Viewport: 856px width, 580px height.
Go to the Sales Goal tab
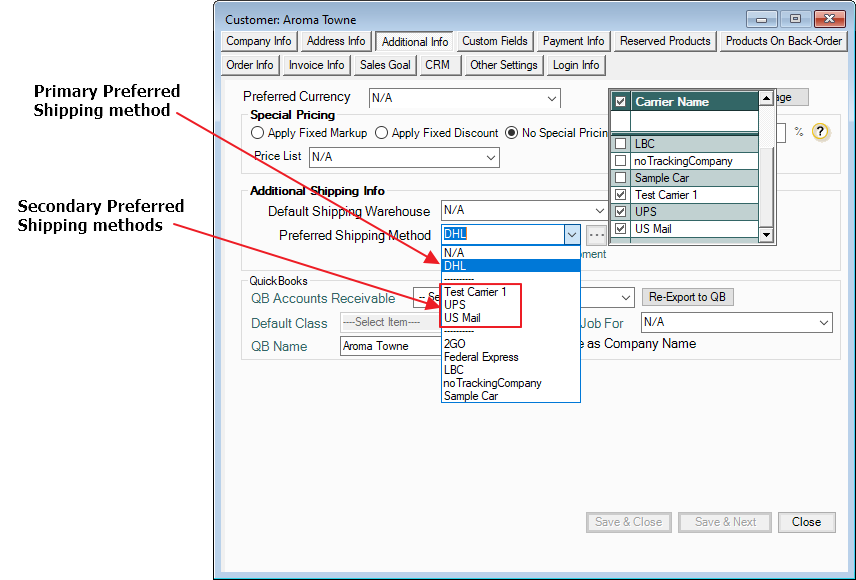385,65
